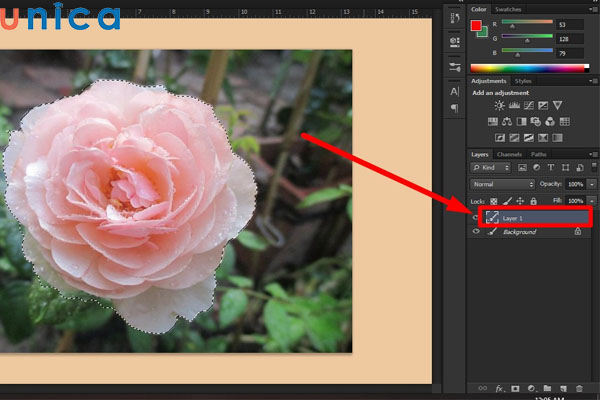Add layer style via fx icon
The height and width of the screenshot is (400, 600).
(x=498, y=387)
